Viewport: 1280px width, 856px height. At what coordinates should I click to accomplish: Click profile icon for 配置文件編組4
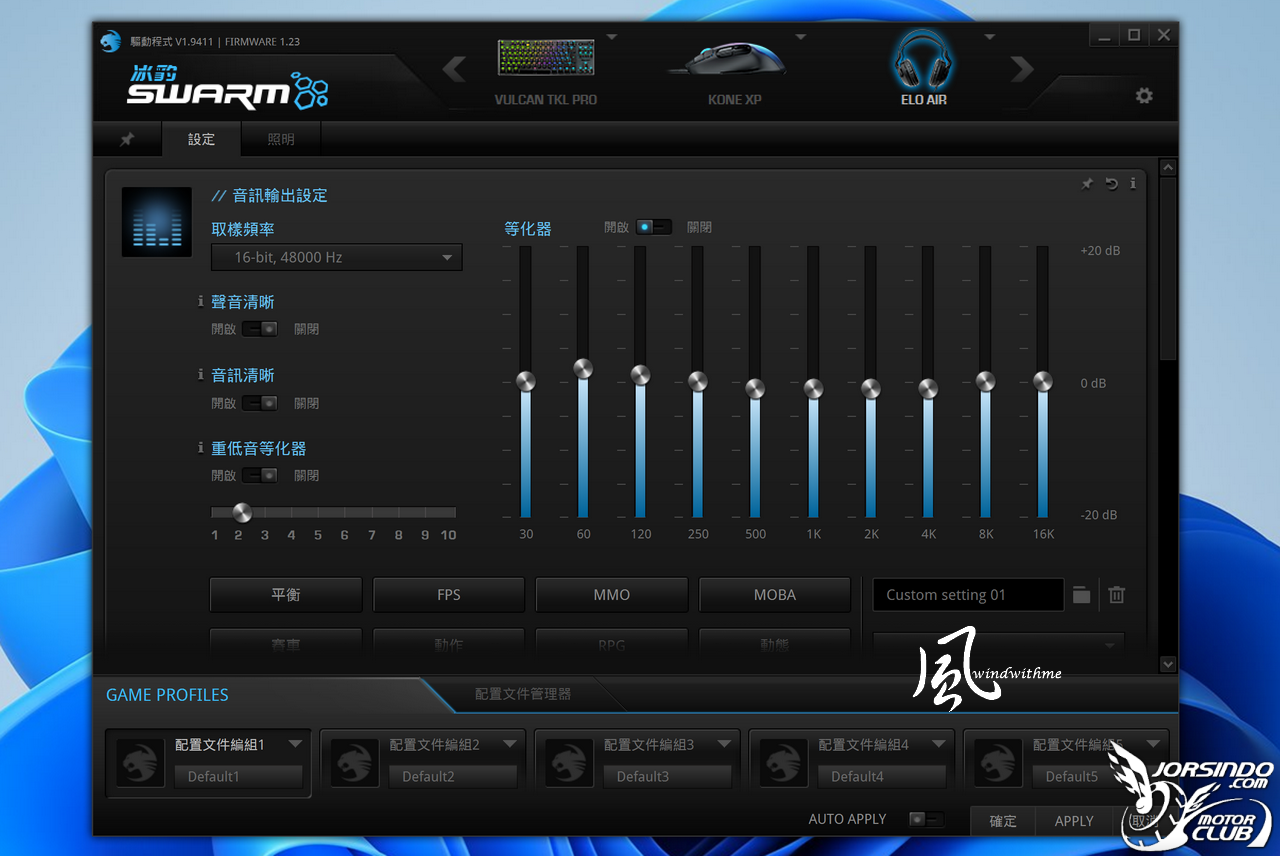tap(783, 764)
